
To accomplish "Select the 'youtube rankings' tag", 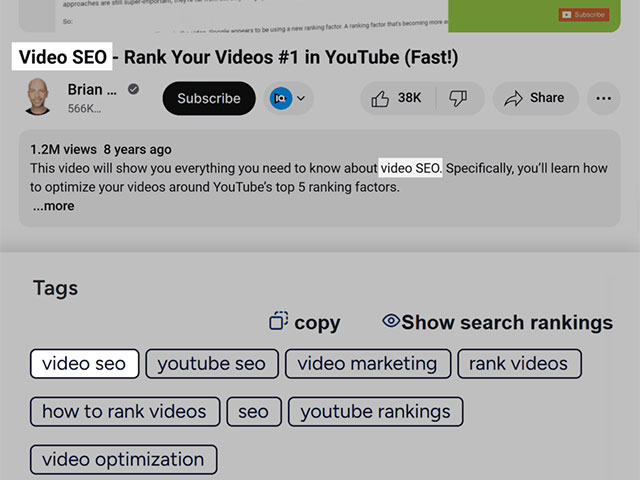I will 376,411.
